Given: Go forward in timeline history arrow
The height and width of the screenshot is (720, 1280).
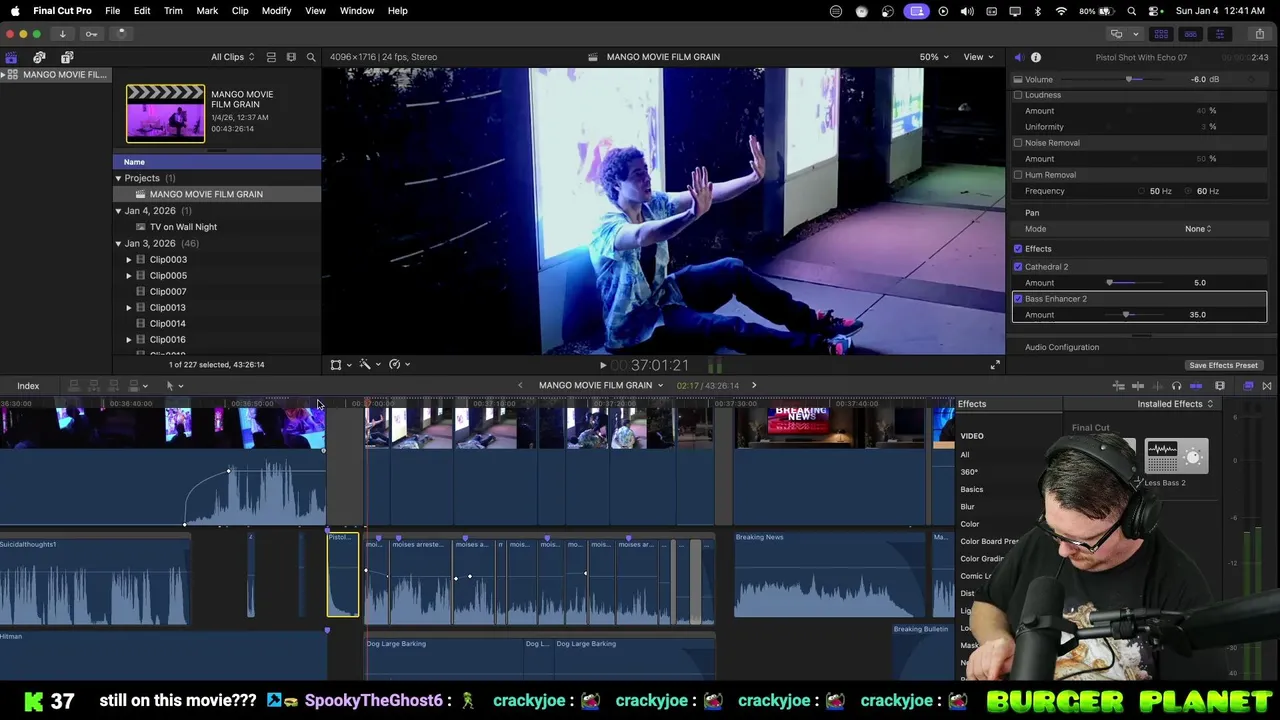Looking at the screenshot, I should (x=754, y=385).
